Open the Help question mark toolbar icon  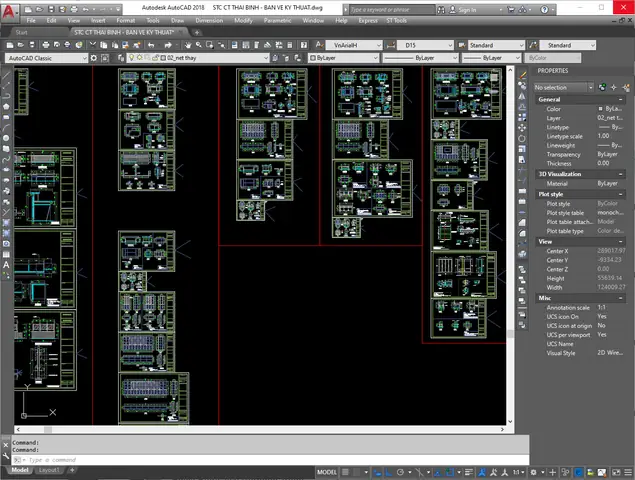point(304,45)
